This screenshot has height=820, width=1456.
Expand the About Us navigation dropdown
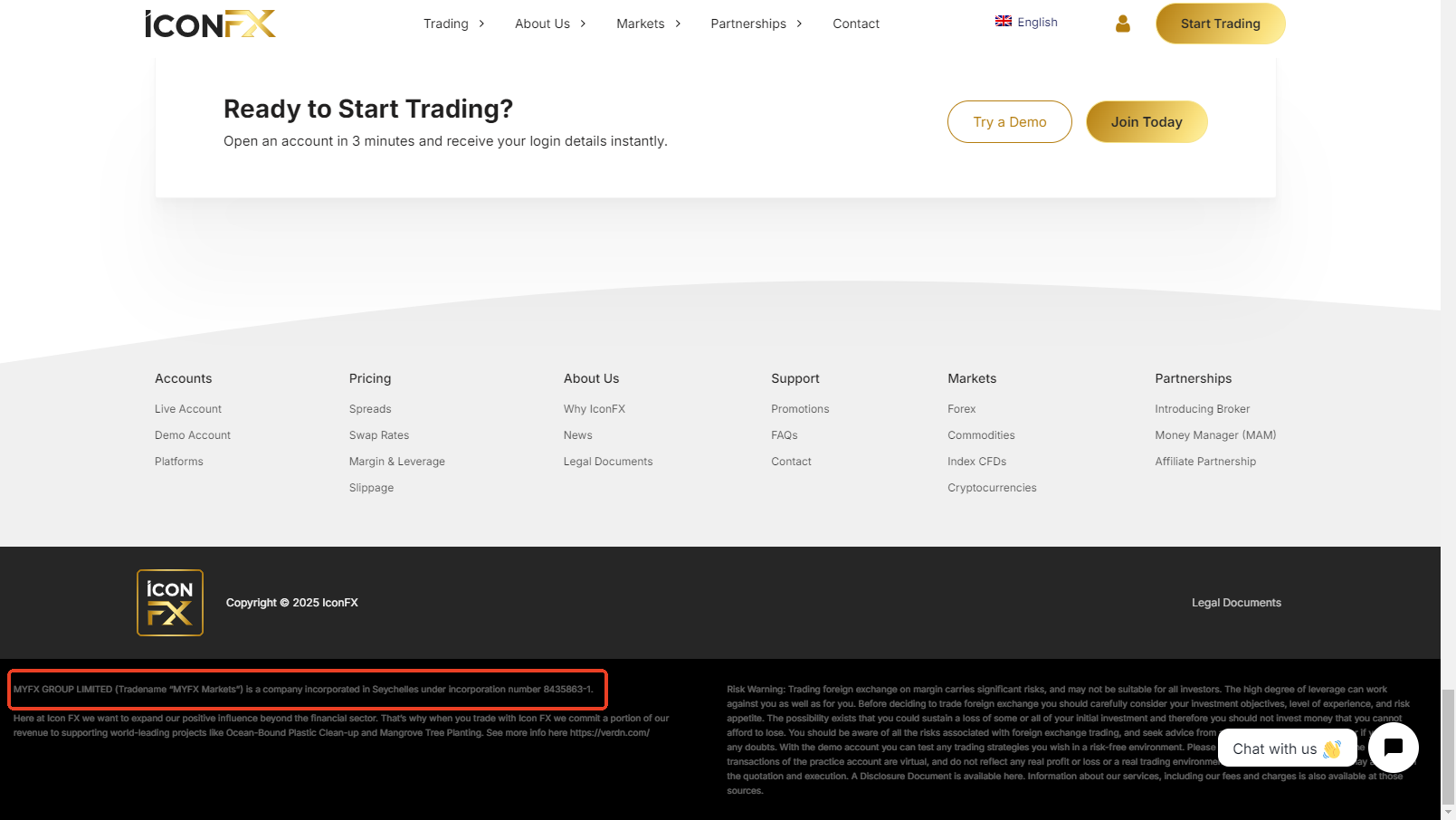550,24
